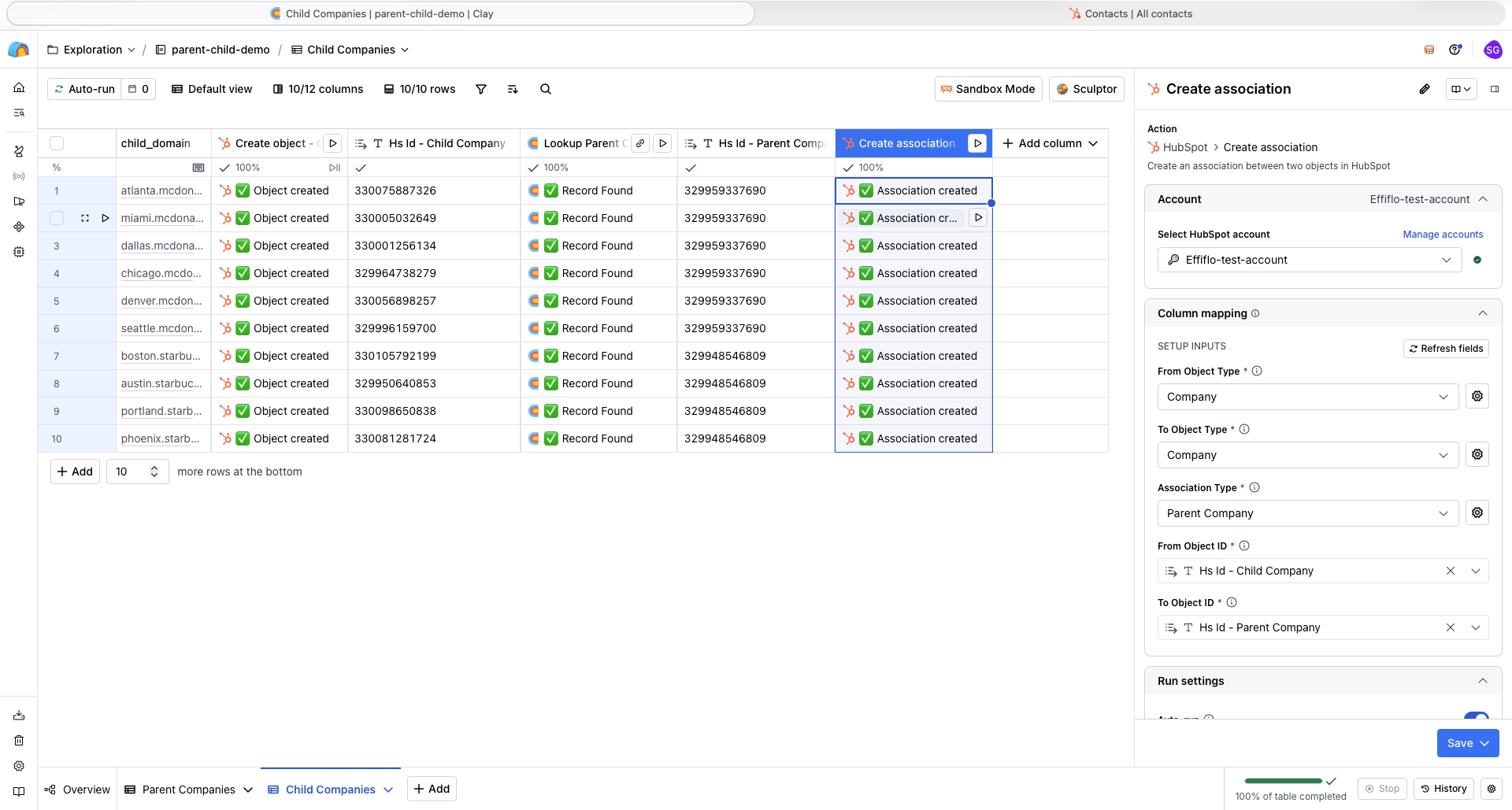The width and height of the screenshot is (1512, 810).
Task: Click the filter icon in table toolbar
Action: coord(481,89)
